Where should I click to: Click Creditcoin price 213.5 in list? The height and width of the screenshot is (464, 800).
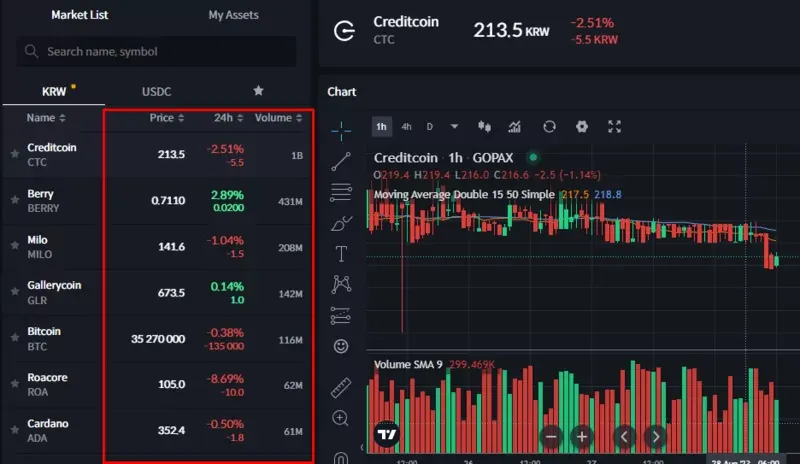pos(171,154)
